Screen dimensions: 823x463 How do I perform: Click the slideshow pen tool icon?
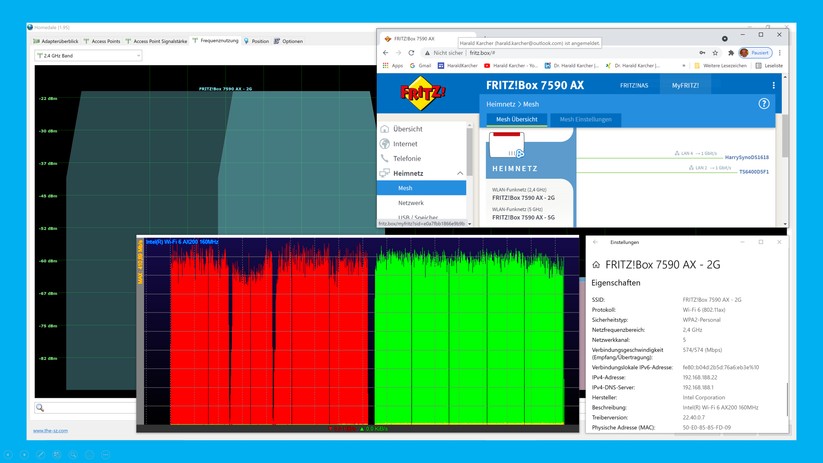[40, 455]
